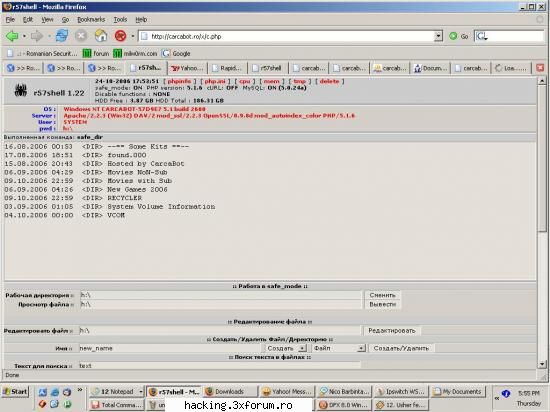Open Yahoo! Messenger taskbar item
The width and height of the screenshot is (550, 412).
tap(287, 392)
